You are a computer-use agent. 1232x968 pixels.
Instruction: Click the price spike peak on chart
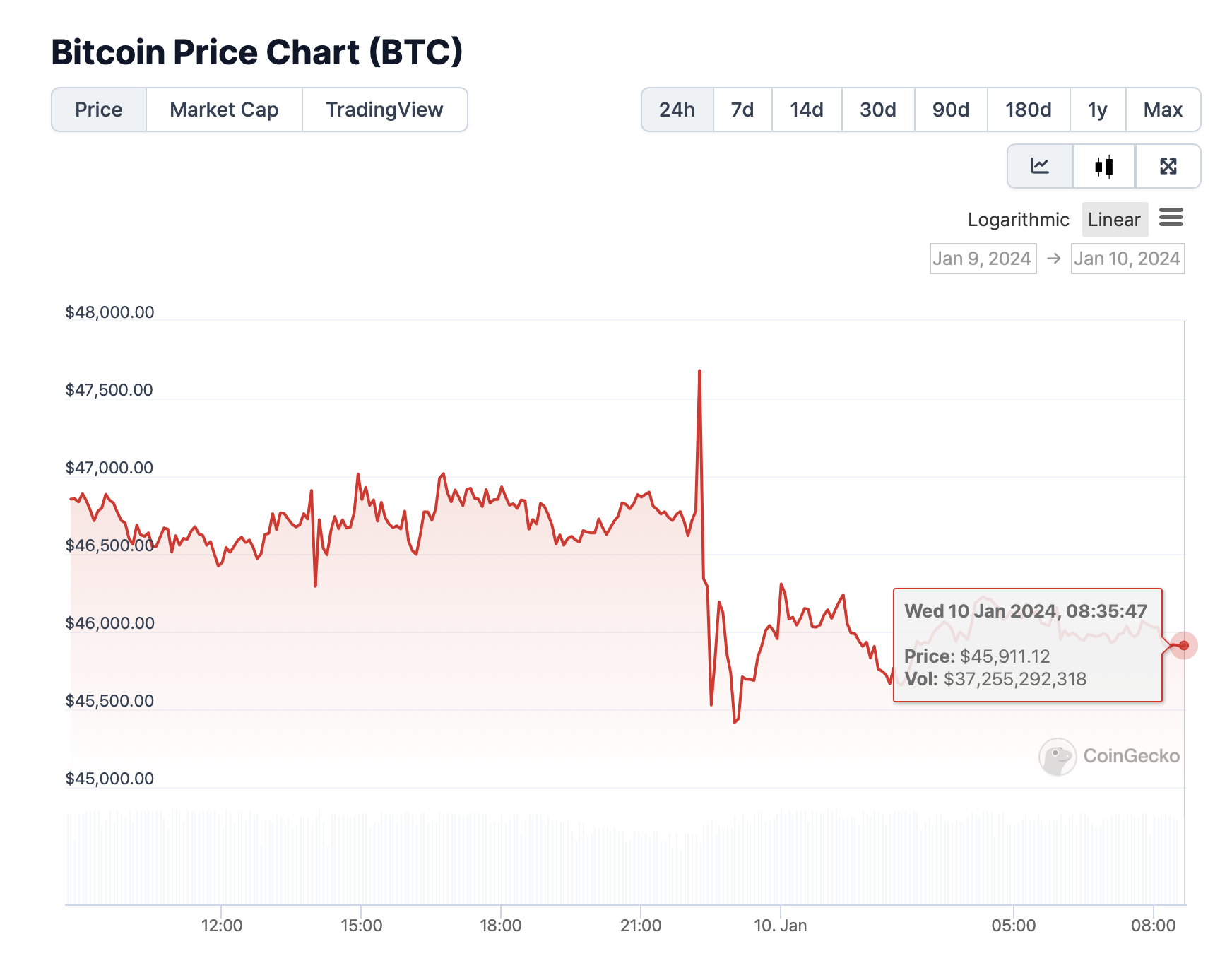tap(699, 371)
